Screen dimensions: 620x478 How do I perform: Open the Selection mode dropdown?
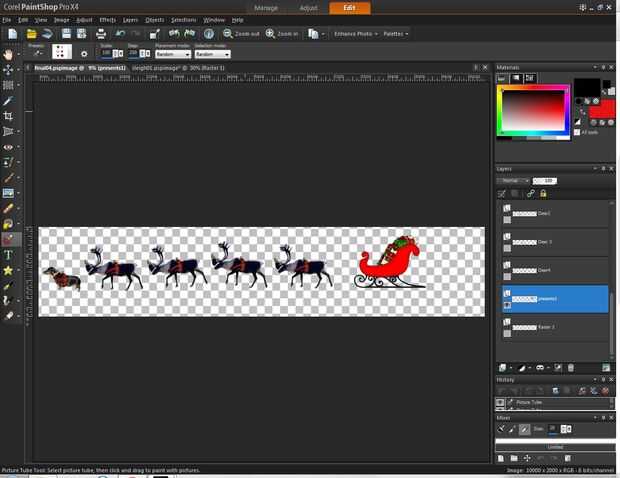coord(212,55)
